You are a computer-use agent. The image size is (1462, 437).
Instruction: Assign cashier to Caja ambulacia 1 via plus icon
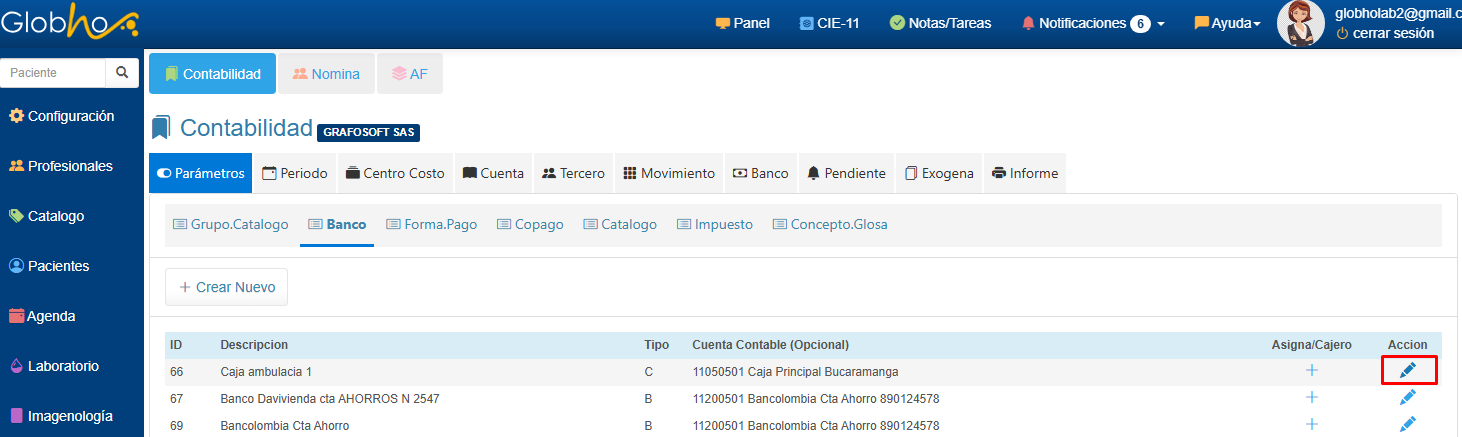(x=1312, y=371)
